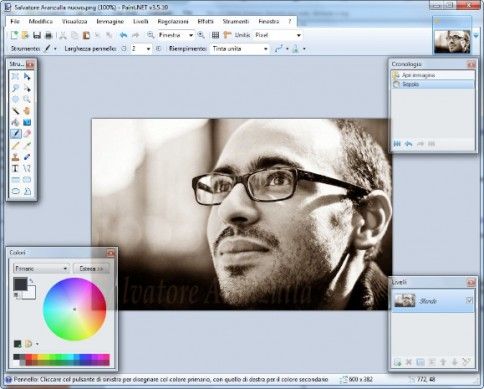Select the Move Selected Pixels tool

click(27, 77)
